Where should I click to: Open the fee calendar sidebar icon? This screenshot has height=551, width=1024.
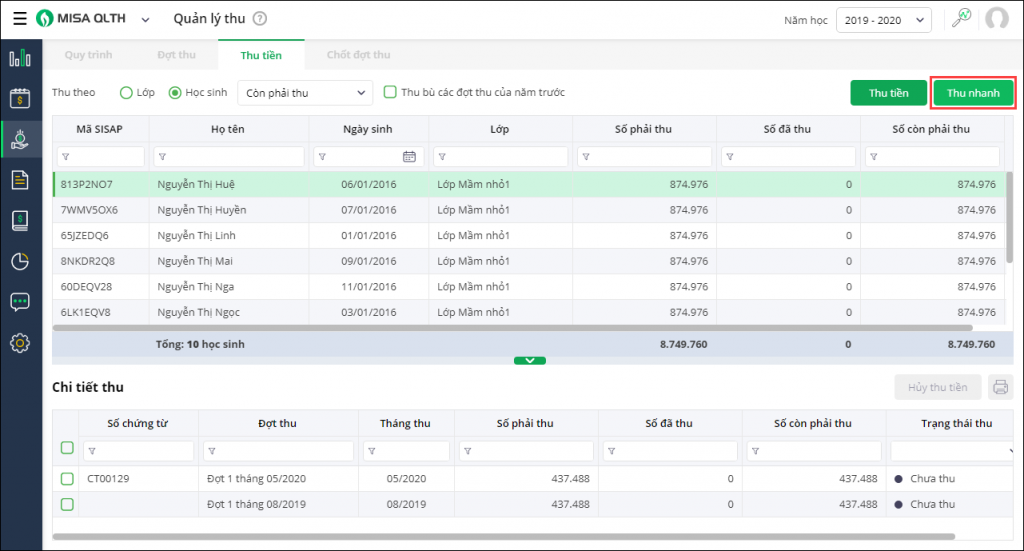tap(20, 98)
